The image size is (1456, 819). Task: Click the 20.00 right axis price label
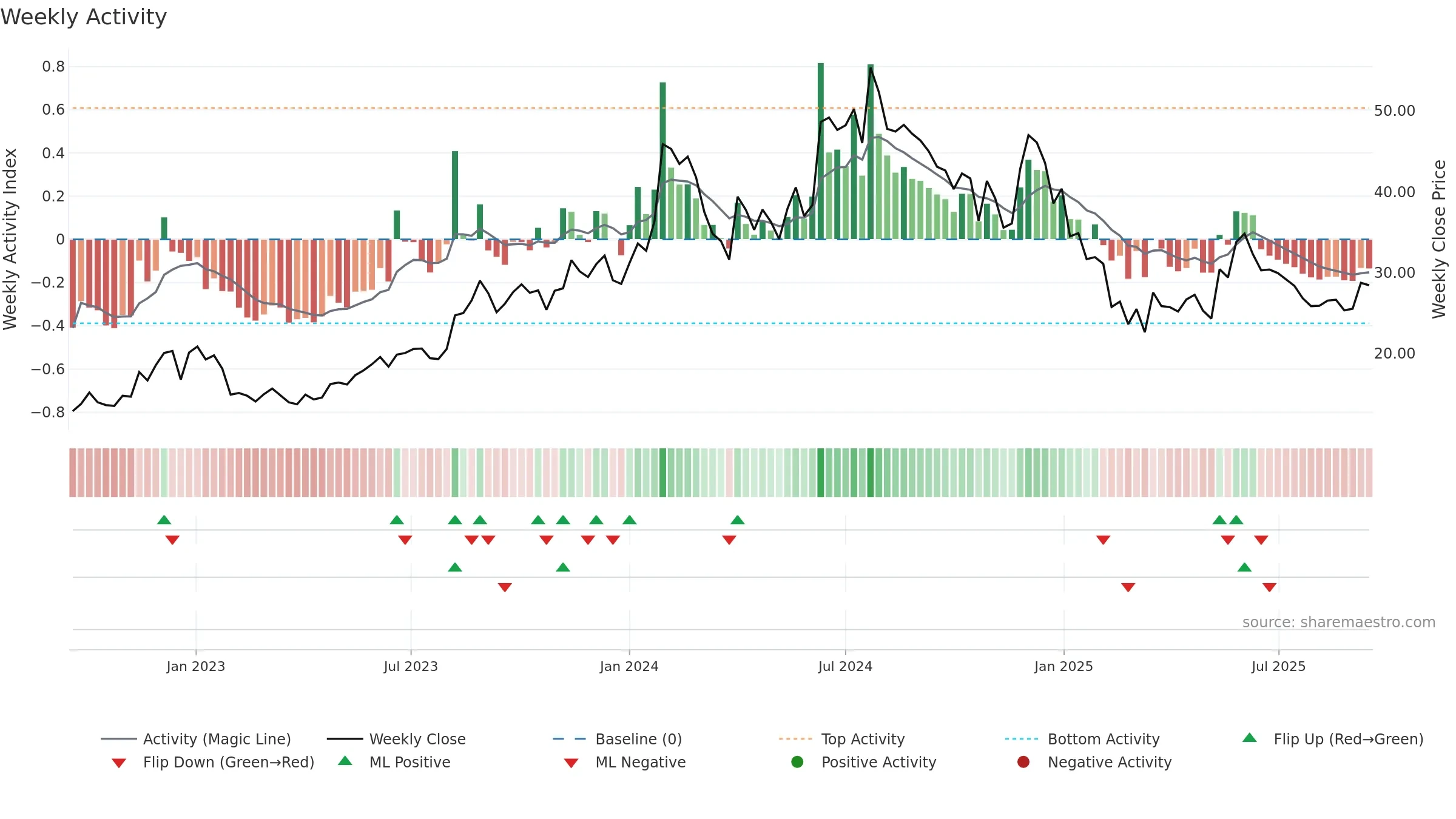point(1394,353)
